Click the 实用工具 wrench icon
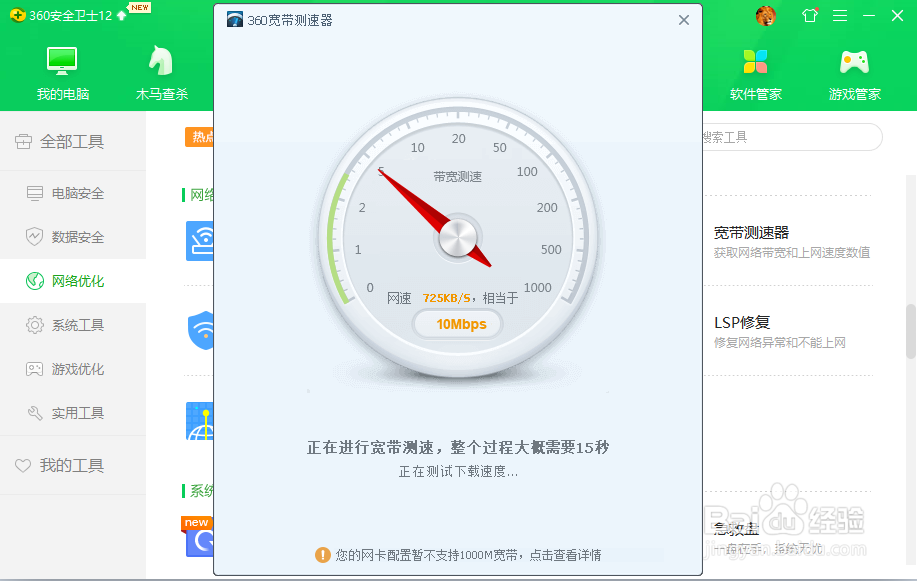Viewport: 917px width, 581px height. [x=35, y=413]
